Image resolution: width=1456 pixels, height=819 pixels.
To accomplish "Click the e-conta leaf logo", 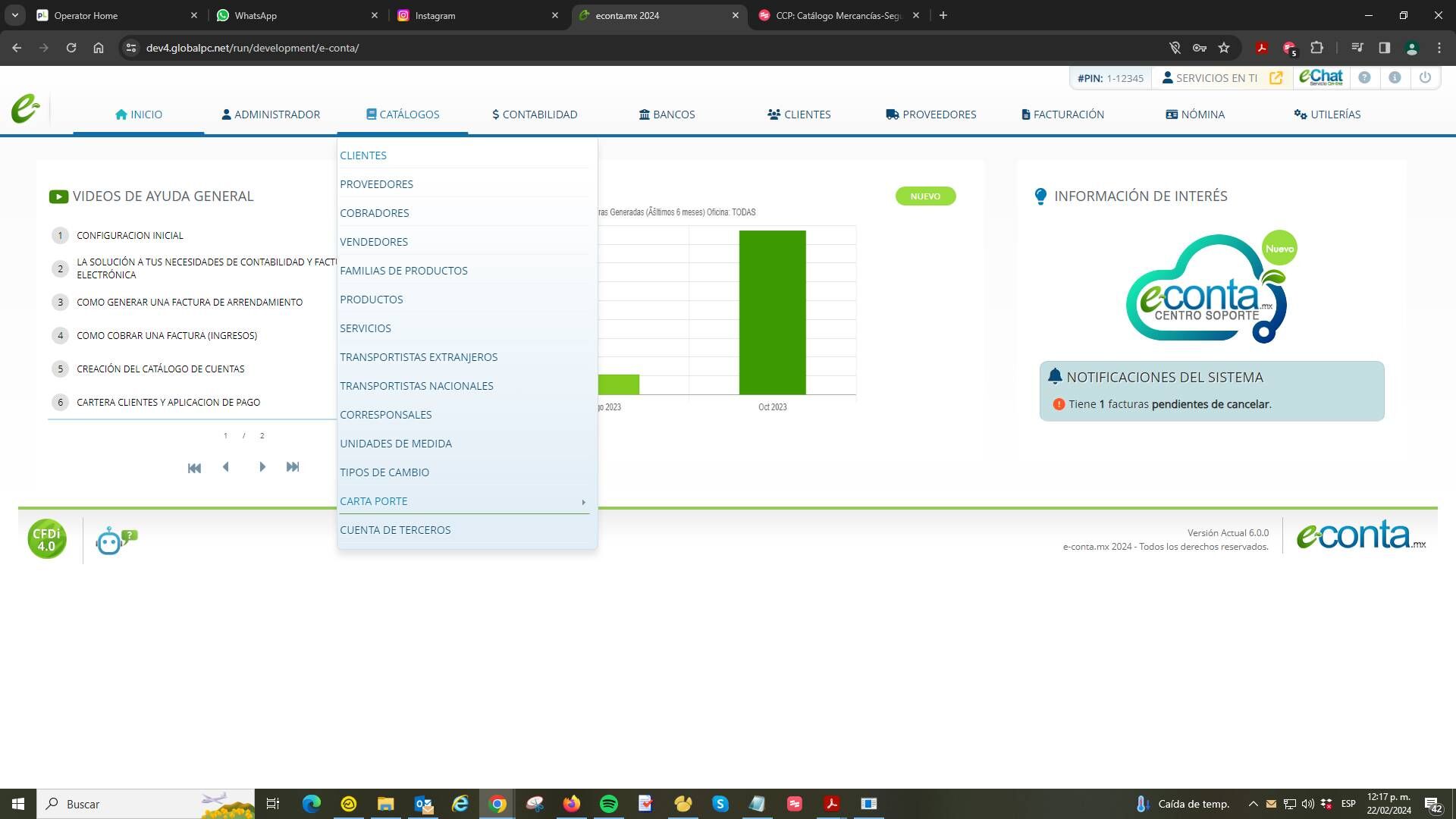I will 25,108.
